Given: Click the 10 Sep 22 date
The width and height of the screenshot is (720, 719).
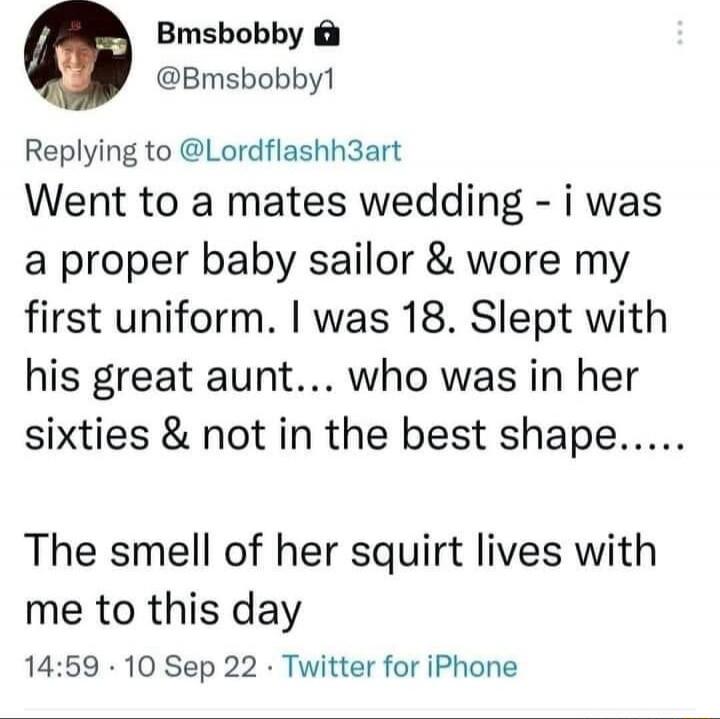Looking at the screenshot, I should 190,667.
